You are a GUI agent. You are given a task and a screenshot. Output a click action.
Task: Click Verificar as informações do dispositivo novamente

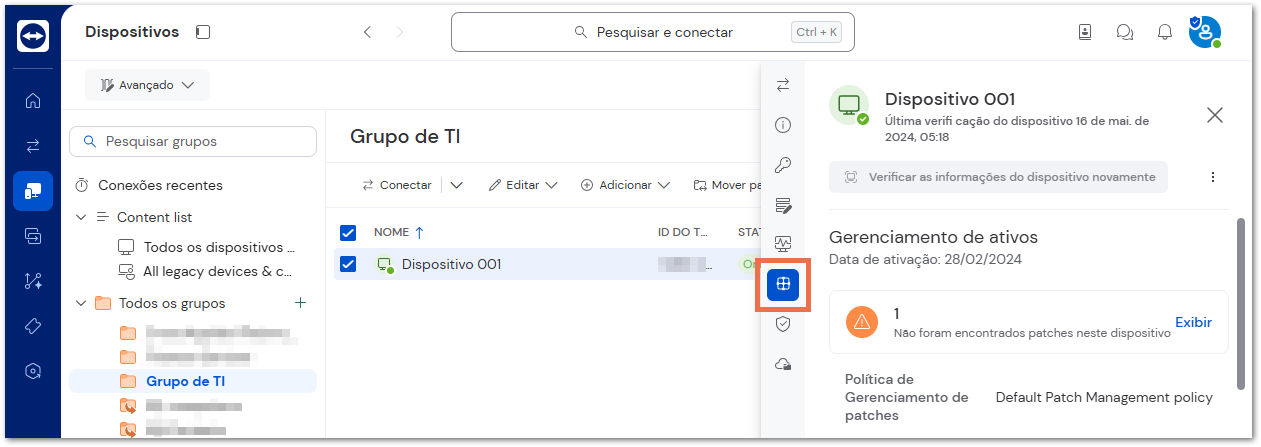(x=998, y=177)
